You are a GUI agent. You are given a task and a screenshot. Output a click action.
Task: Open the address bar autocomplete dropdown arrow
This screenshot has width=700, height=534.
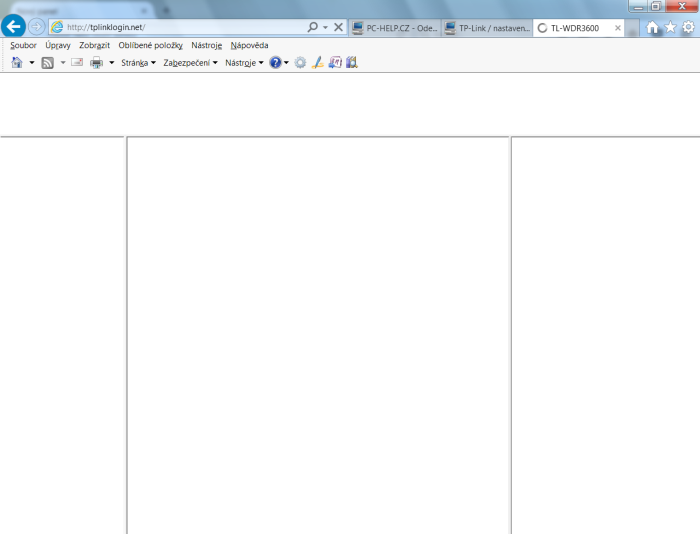pyautogui.click(x=325, y=28)
